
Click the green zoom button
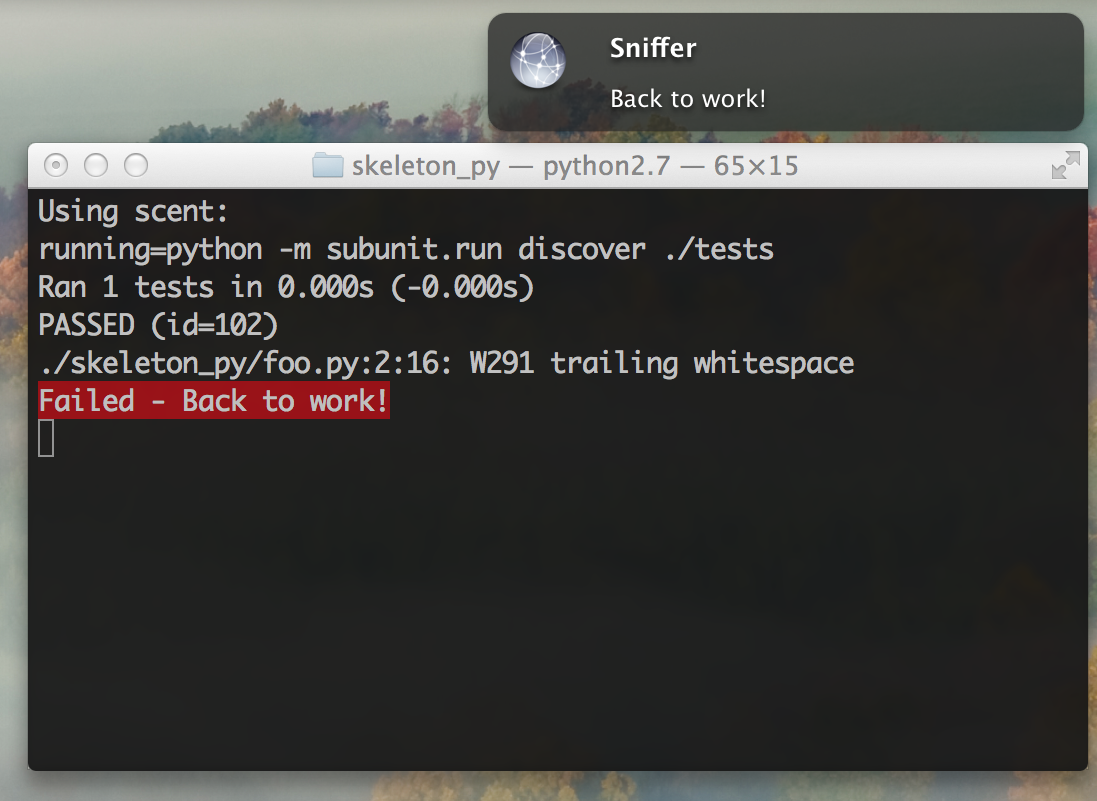point(135,165)
